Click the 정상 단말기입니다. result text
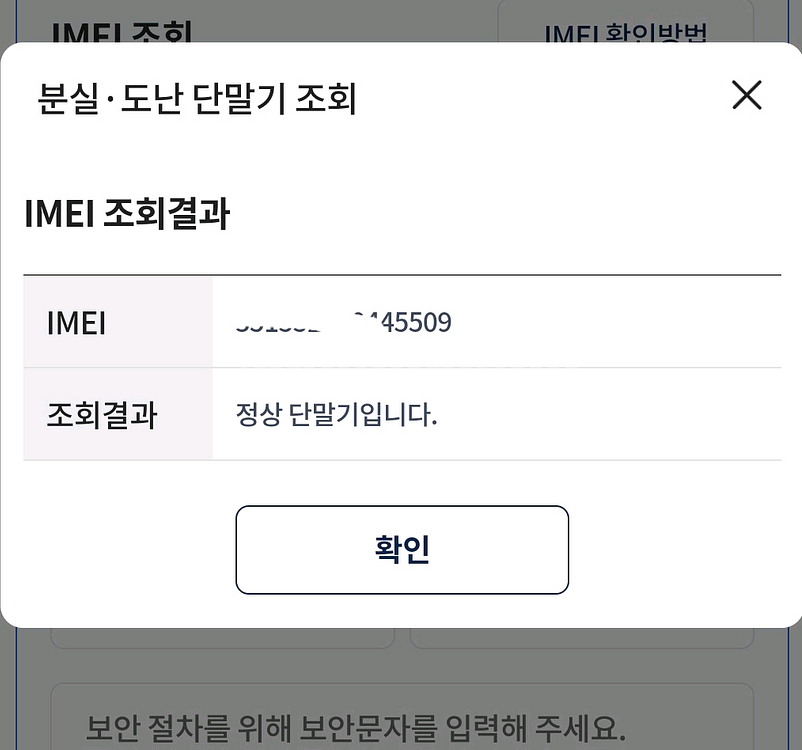Screen dimensions: 802x750 337,414
